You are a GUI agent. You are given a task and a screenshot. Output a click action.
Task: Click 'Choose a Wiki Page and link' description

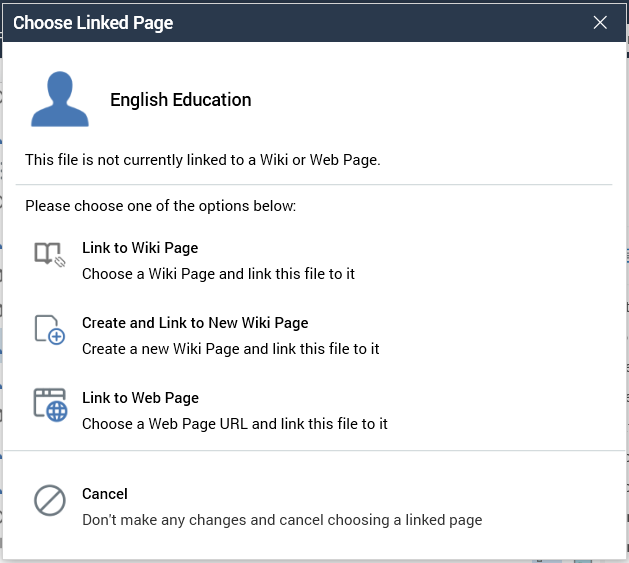coord(218,274)
